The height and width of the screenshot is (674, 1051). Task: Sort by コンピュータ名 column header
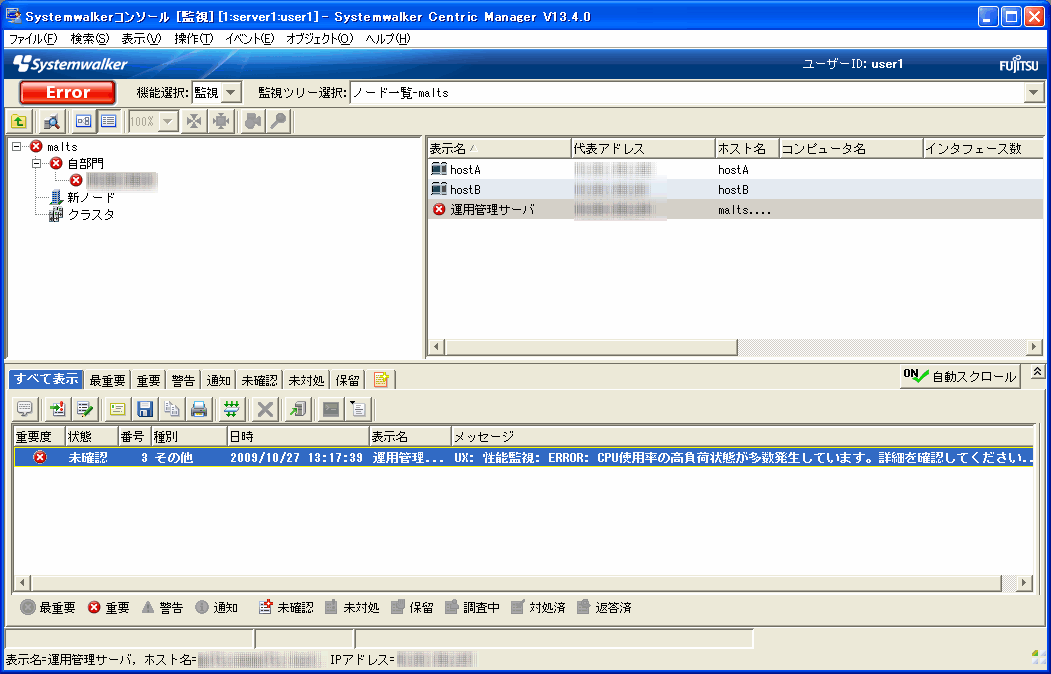851,148
